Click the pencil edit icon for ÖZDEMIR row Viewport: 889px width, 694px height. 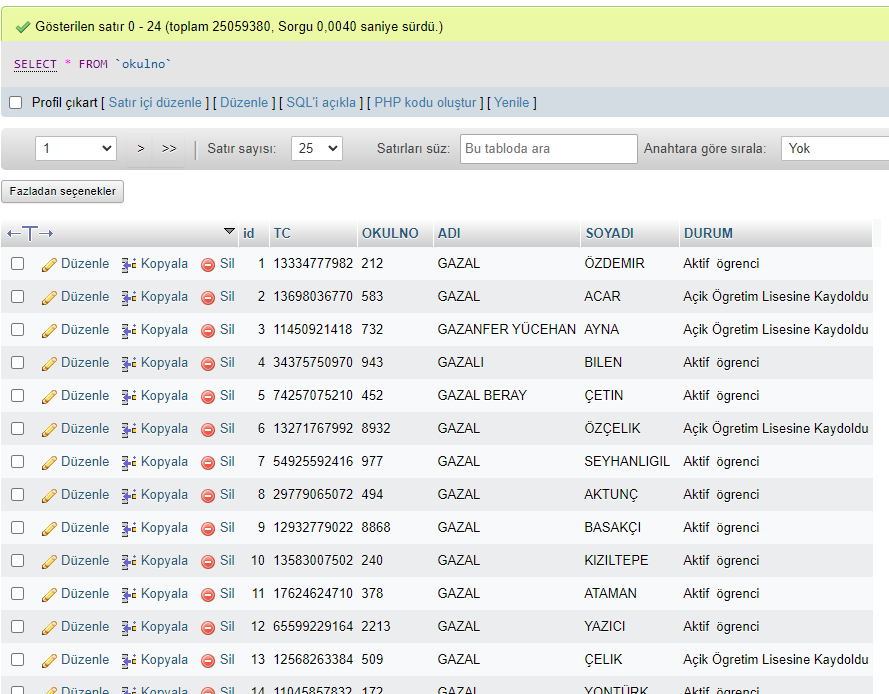click(49, 264)
